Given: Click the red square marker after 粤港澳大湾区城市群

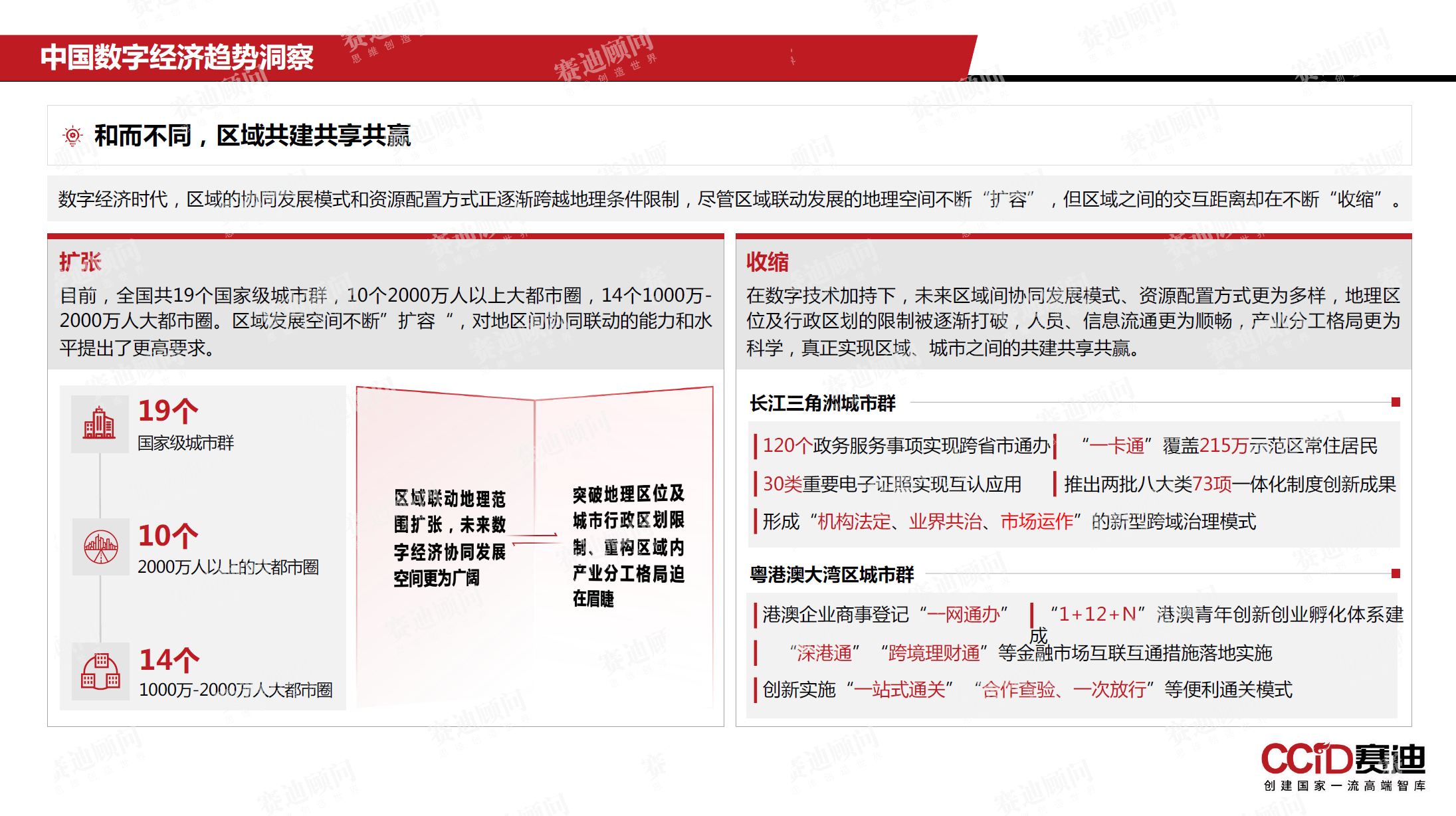Looking at the screenshot, I should pyautogui.click(x=1396, y=573).
